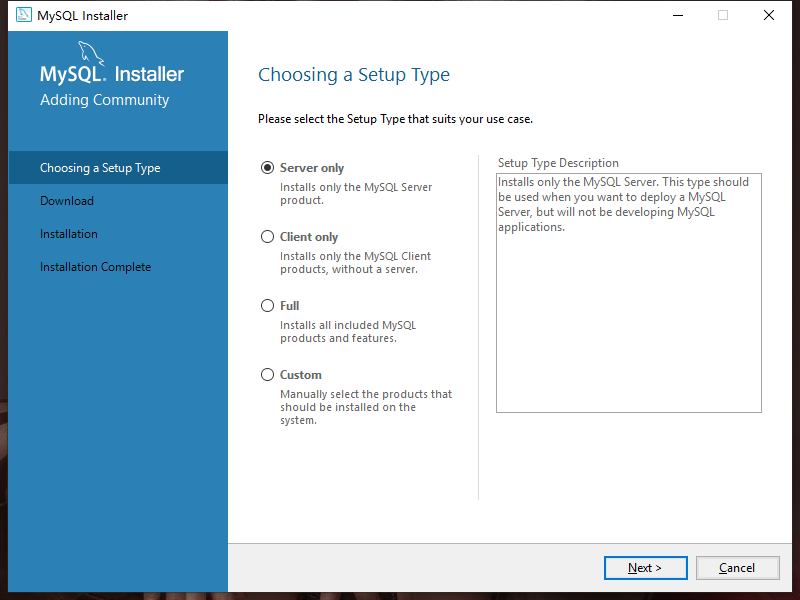Viewport: 800px width, 600px height.
Task: Click 'Installs only the MySQL Server product.' text
Action: click(356, 194)
